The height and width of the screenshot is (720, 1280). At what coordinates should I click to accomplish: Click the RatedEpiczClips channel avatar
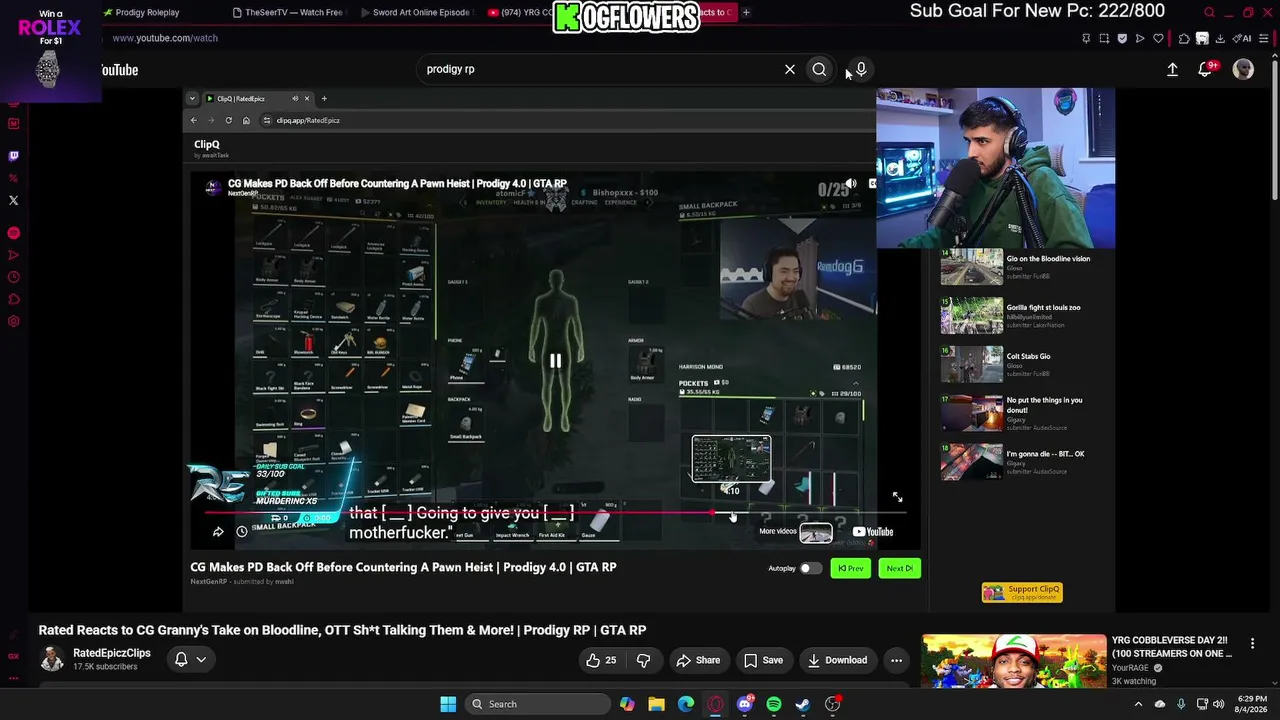click(52, 659)
